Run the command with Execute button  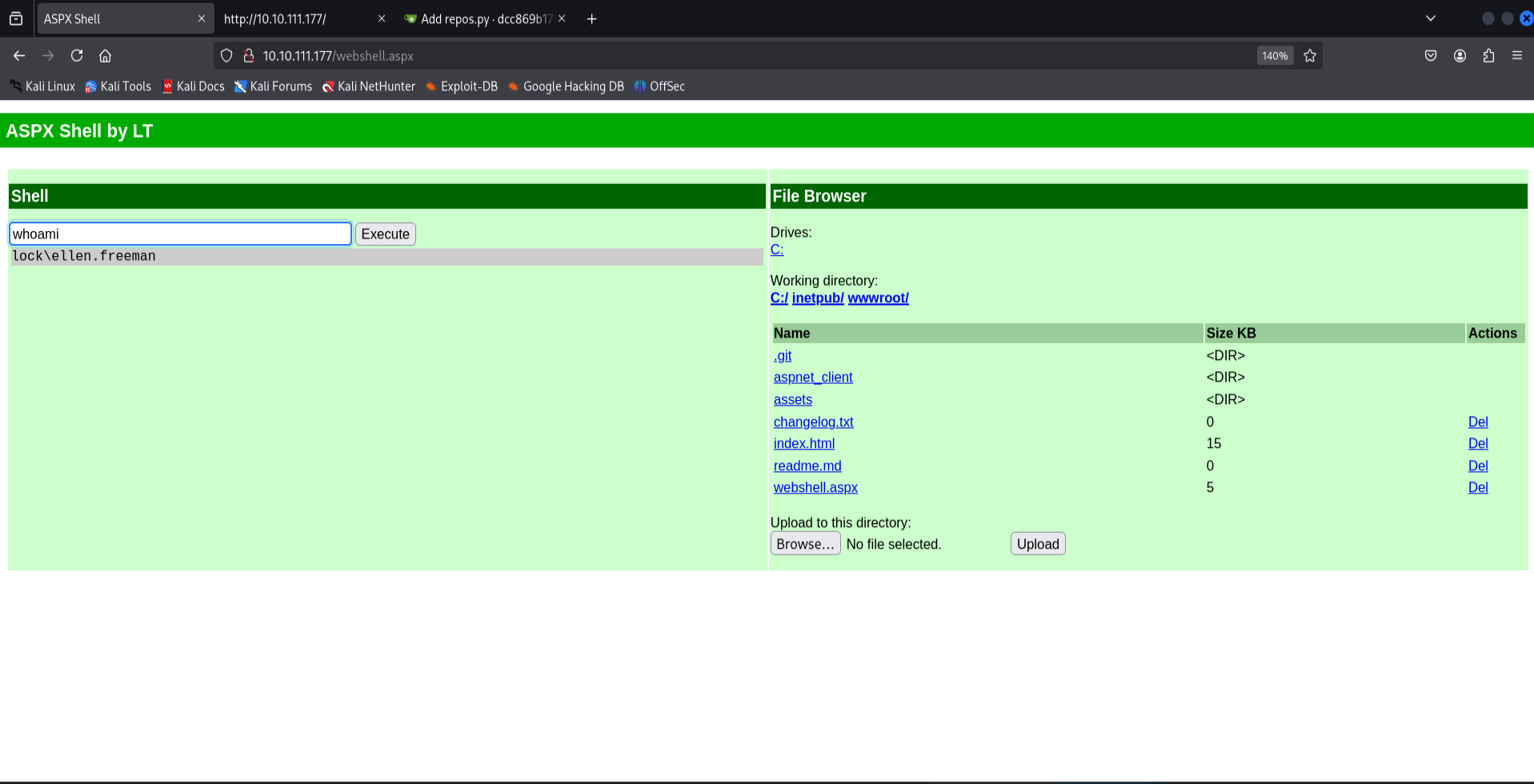(386, 234)
